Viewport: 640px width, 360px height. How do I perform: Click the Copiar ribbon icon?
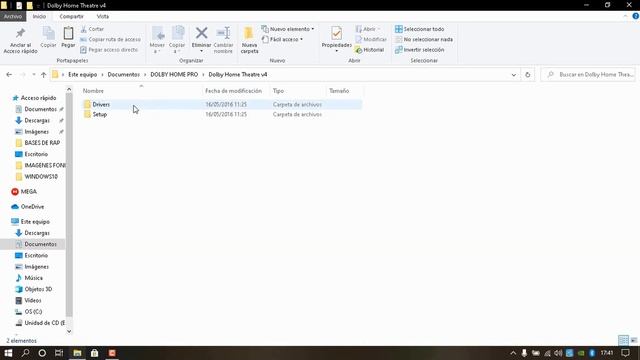click(48, 33)
